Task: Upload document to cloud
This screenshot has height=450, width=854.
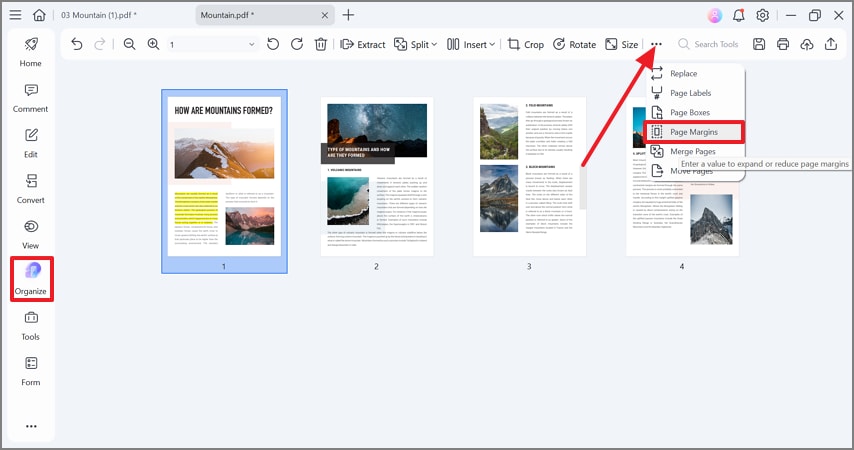Action: (x=807, y=44)
